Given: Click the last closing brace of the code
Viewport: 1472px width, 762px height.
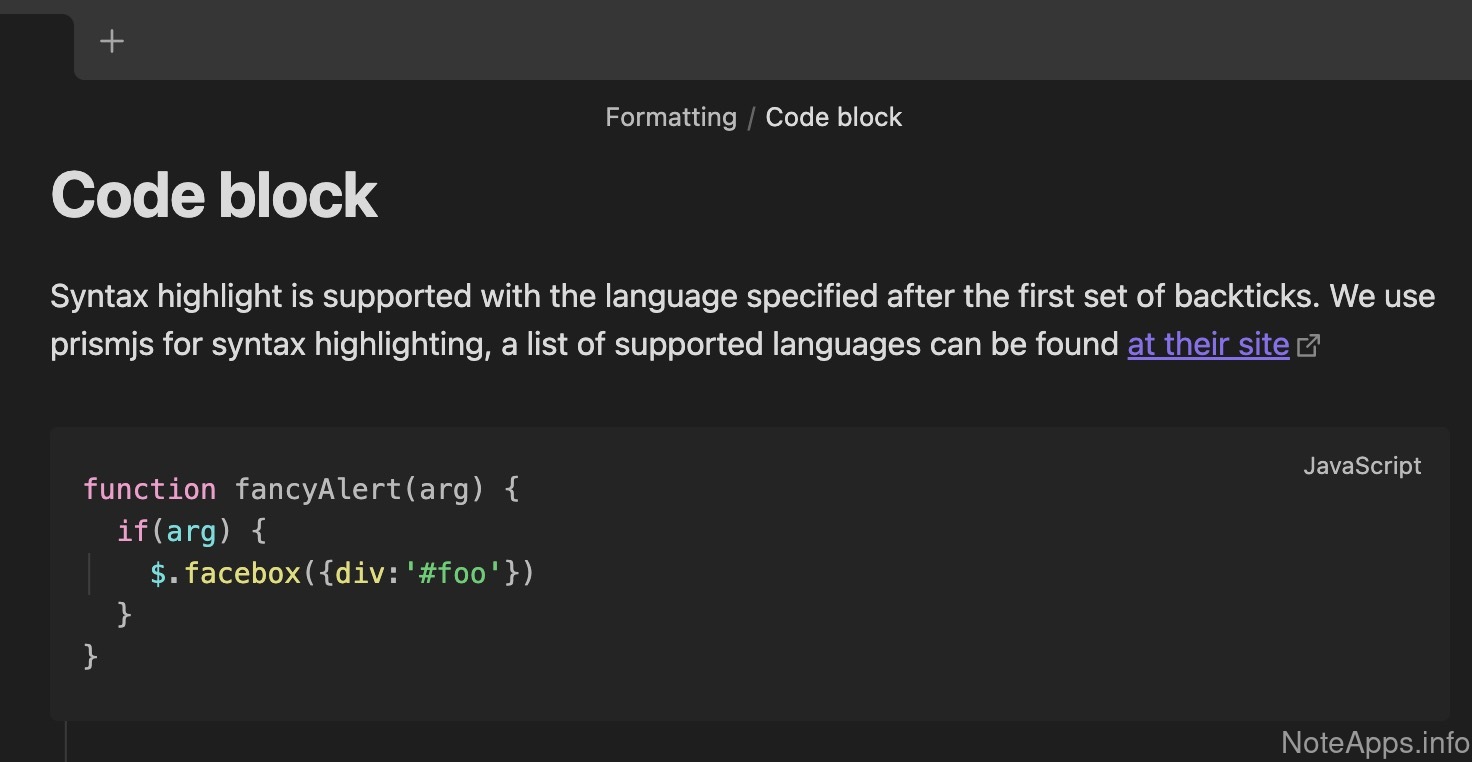Looking at the screenshot, I should (91, 656).
